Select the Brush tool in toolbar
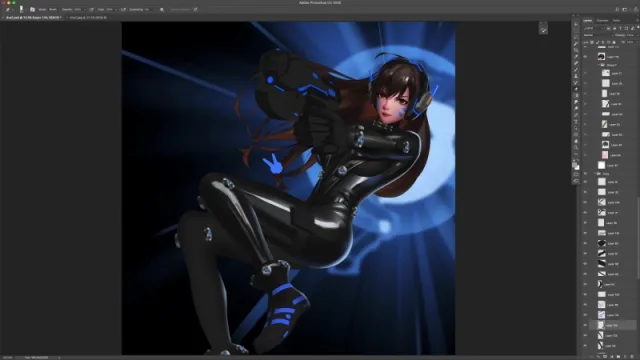 click(576, 69)
